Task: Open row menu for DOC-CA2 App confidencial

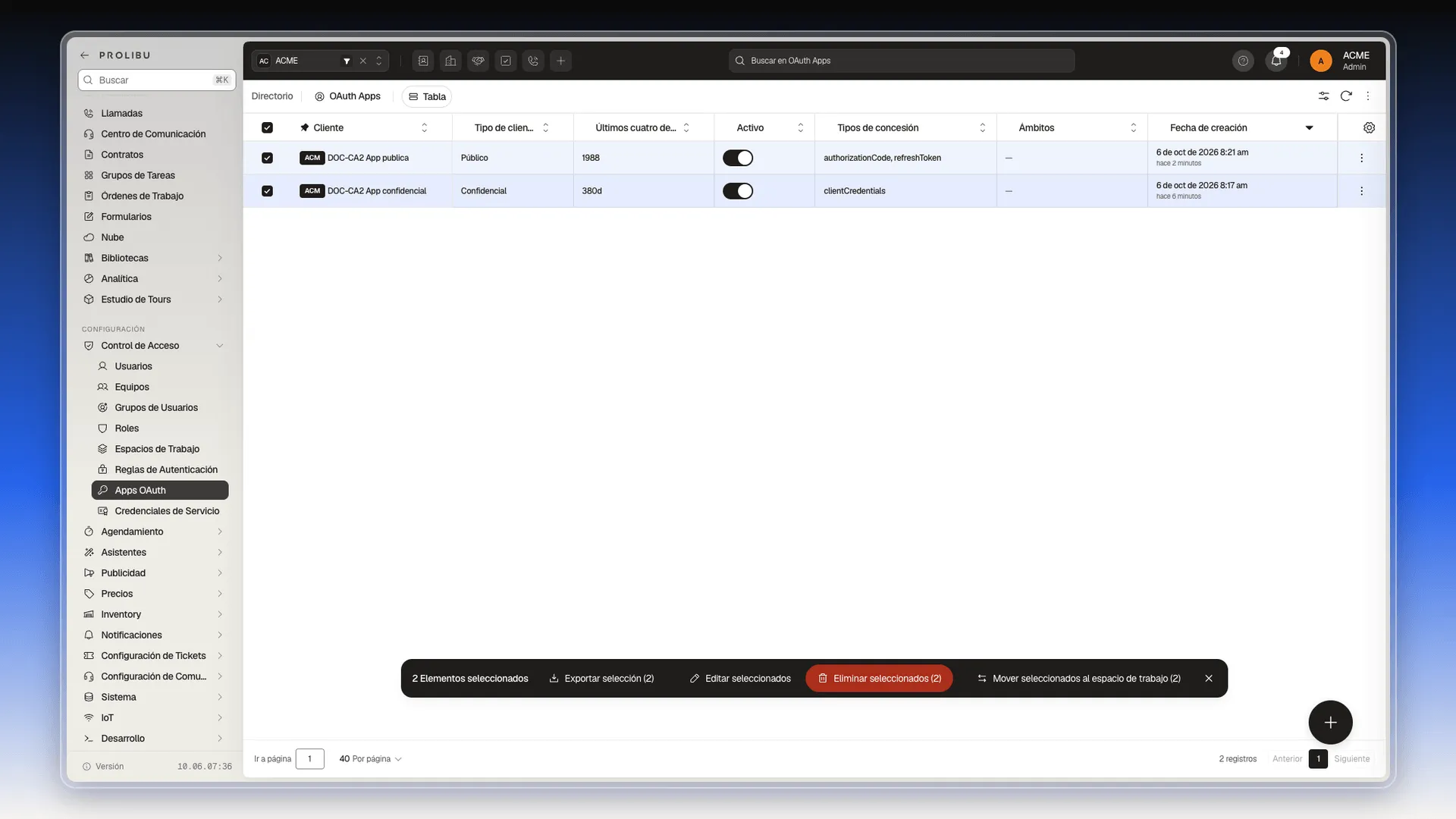Action: pos(1361,191)
